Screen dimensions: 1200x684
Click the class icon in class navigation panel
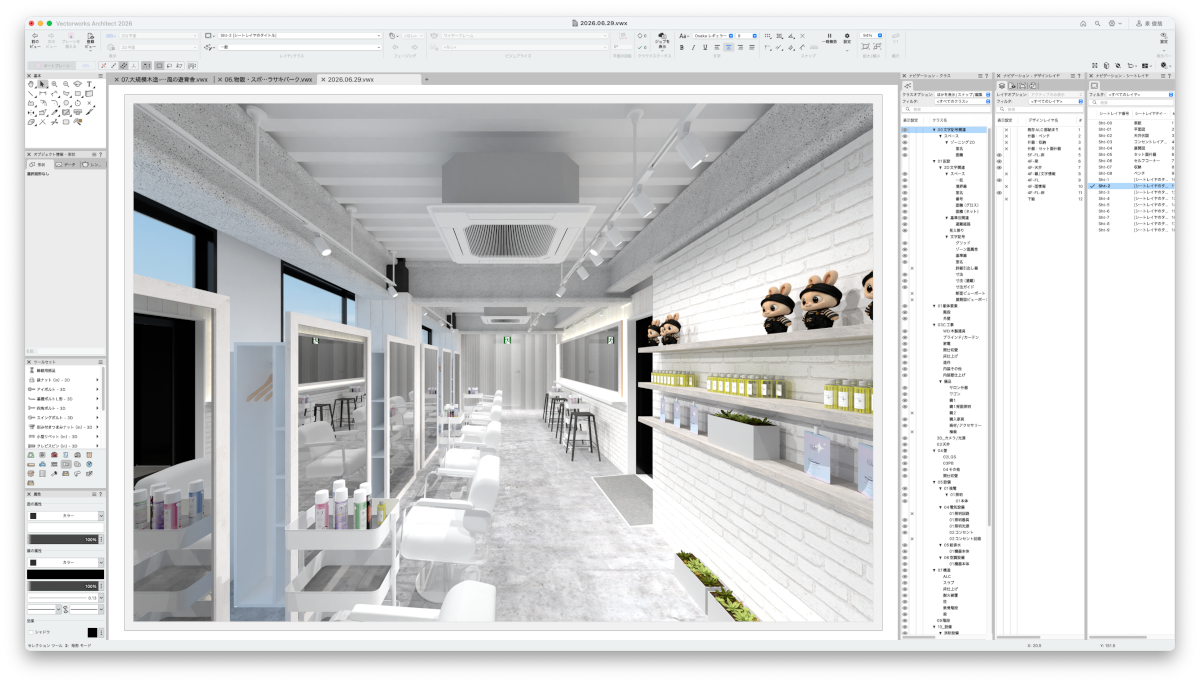click(x=907, y=86)
